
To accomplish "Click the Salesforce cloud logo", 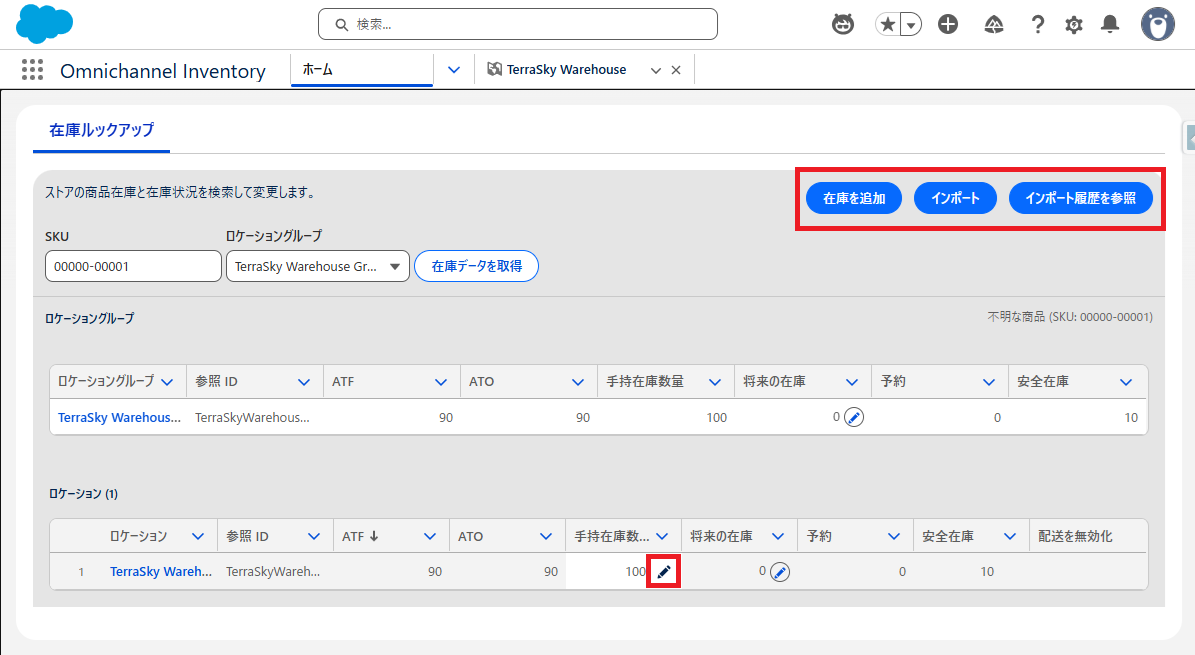I will tap(38, 23).
